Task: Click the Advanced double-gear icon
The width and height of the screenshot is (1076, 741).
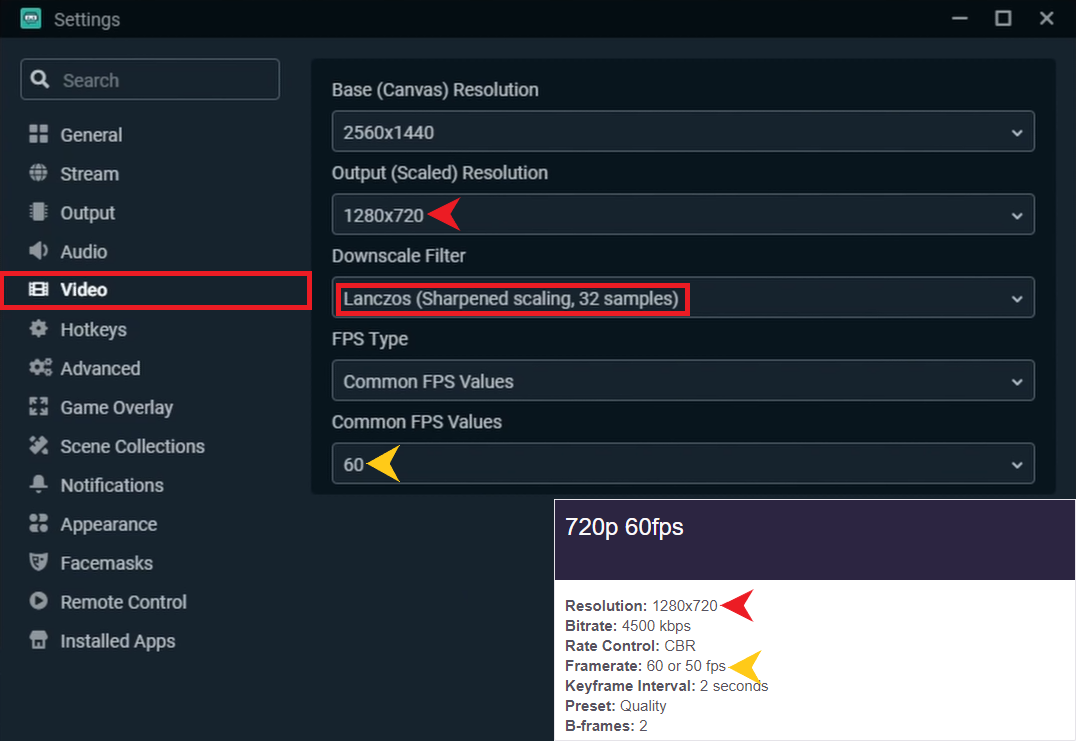Action: click(40, 367)
